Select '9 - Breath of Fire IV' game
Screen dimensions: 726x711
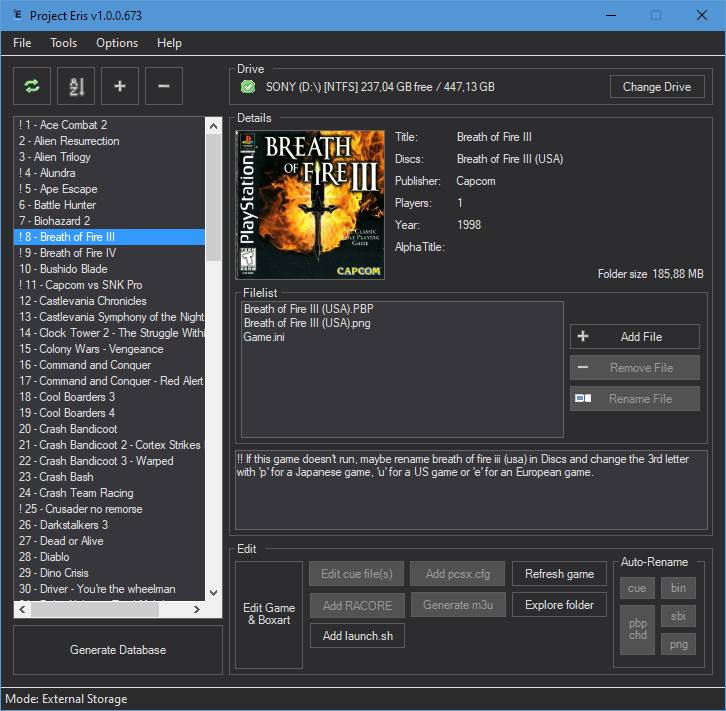(109, 253)
